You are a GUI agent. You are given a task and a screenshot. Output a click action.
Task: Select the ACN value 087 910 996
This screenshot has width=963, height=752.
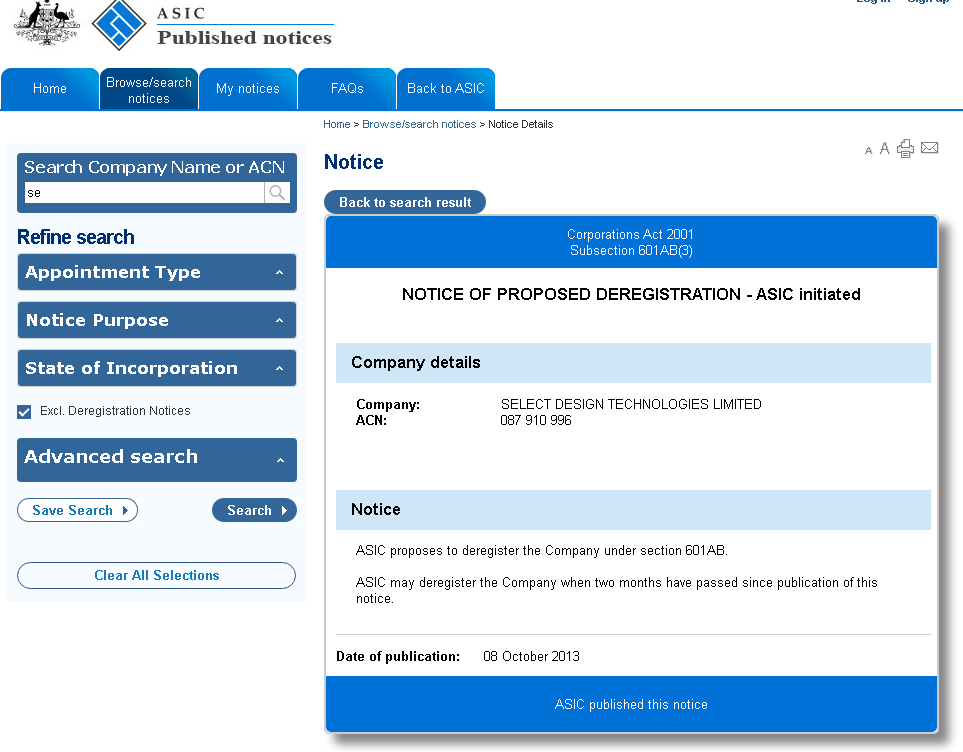click(536, 420)
